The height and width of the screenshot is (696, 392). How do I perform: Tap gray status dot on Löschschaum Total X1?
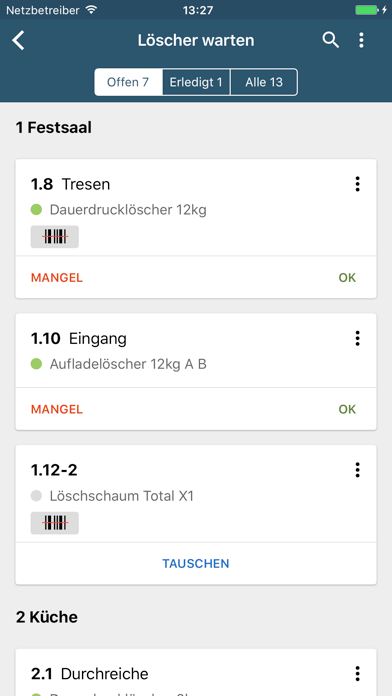[36, 496]
